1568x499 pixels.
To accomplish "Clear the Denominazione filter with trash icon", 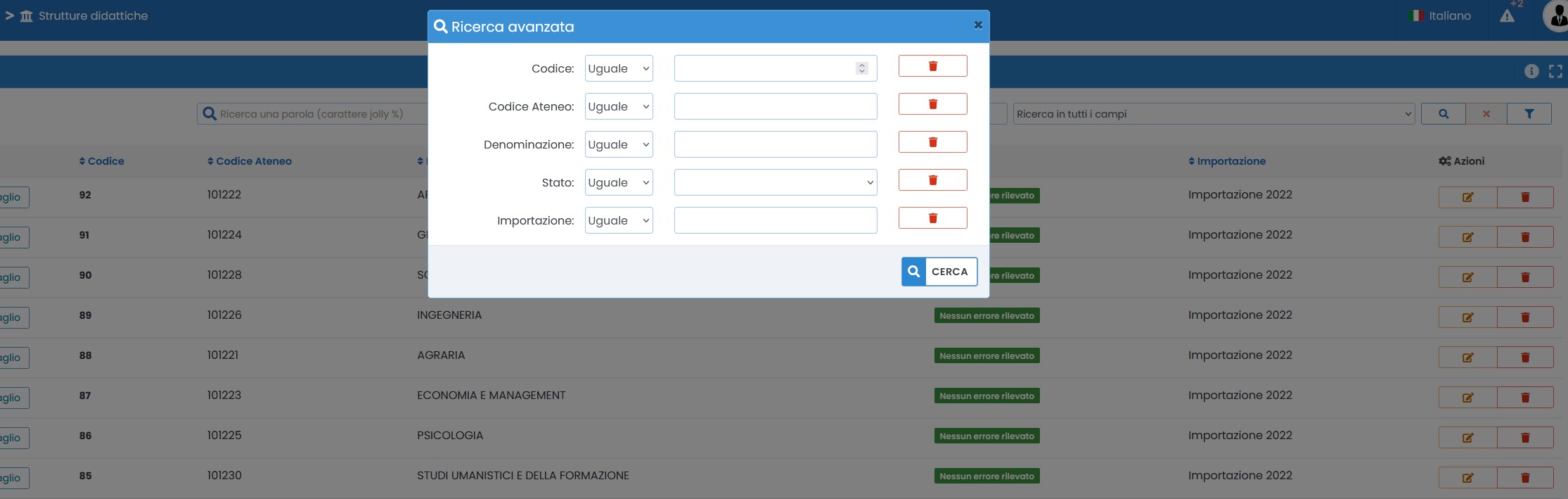I will tap(932, 142).
